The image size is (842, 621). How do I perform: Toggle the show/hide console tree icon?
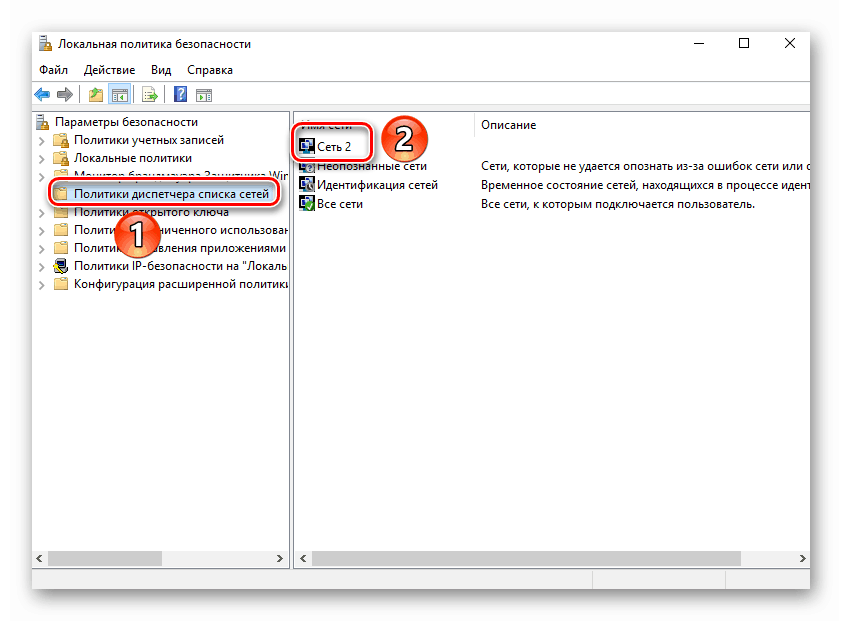(119, 95)
